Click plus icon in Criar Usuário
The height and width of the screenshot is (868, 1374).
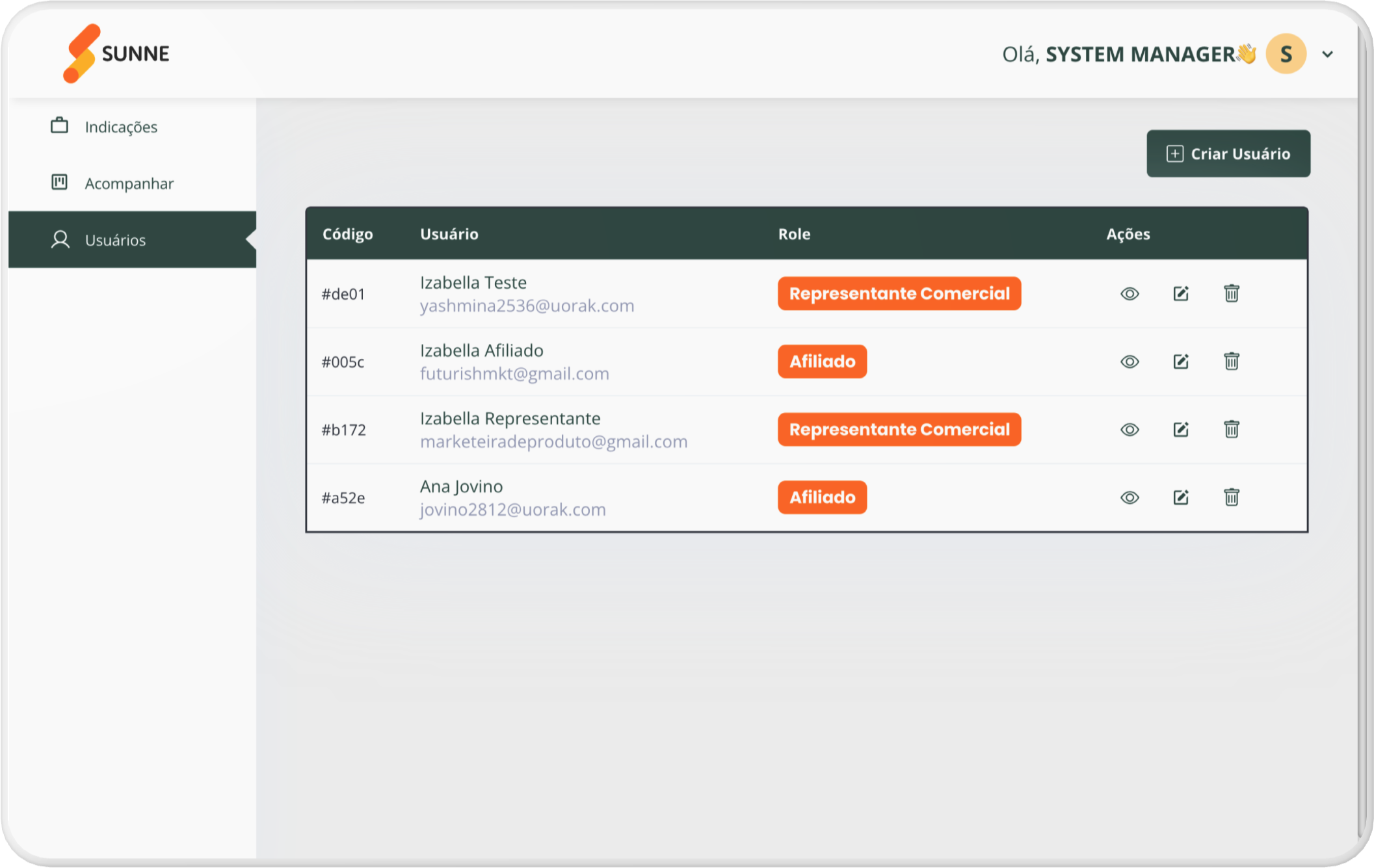tap(1174, 153)
